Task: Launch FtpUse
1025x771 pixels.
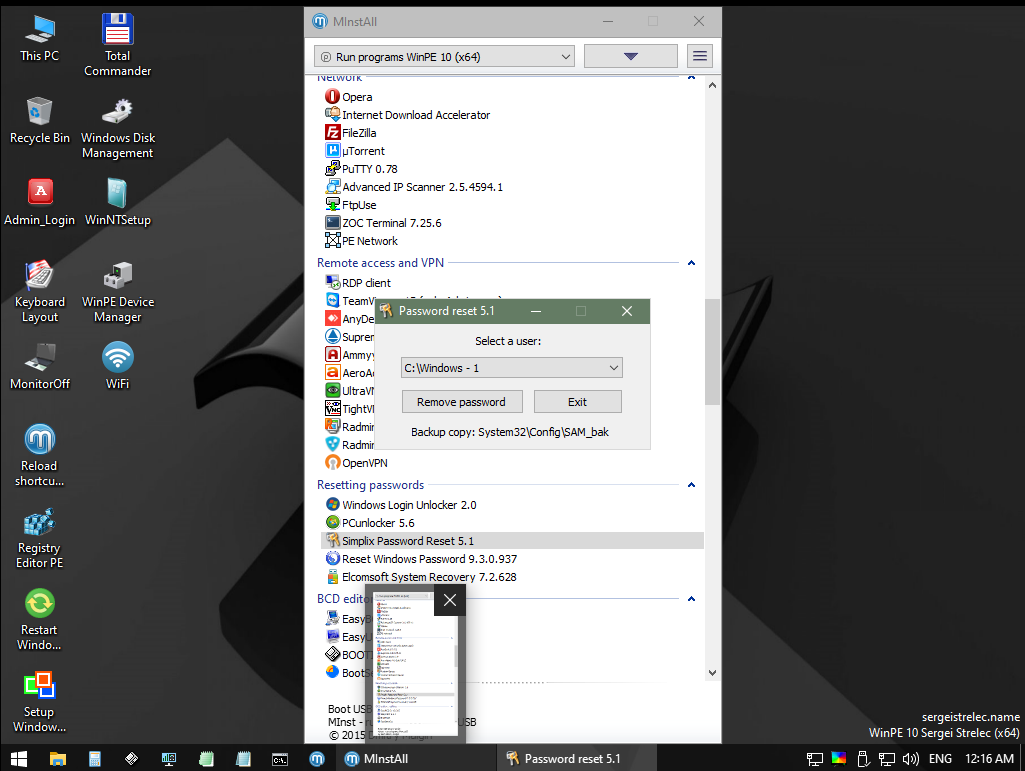Action: pyautogui.click(x=350, y=205)
